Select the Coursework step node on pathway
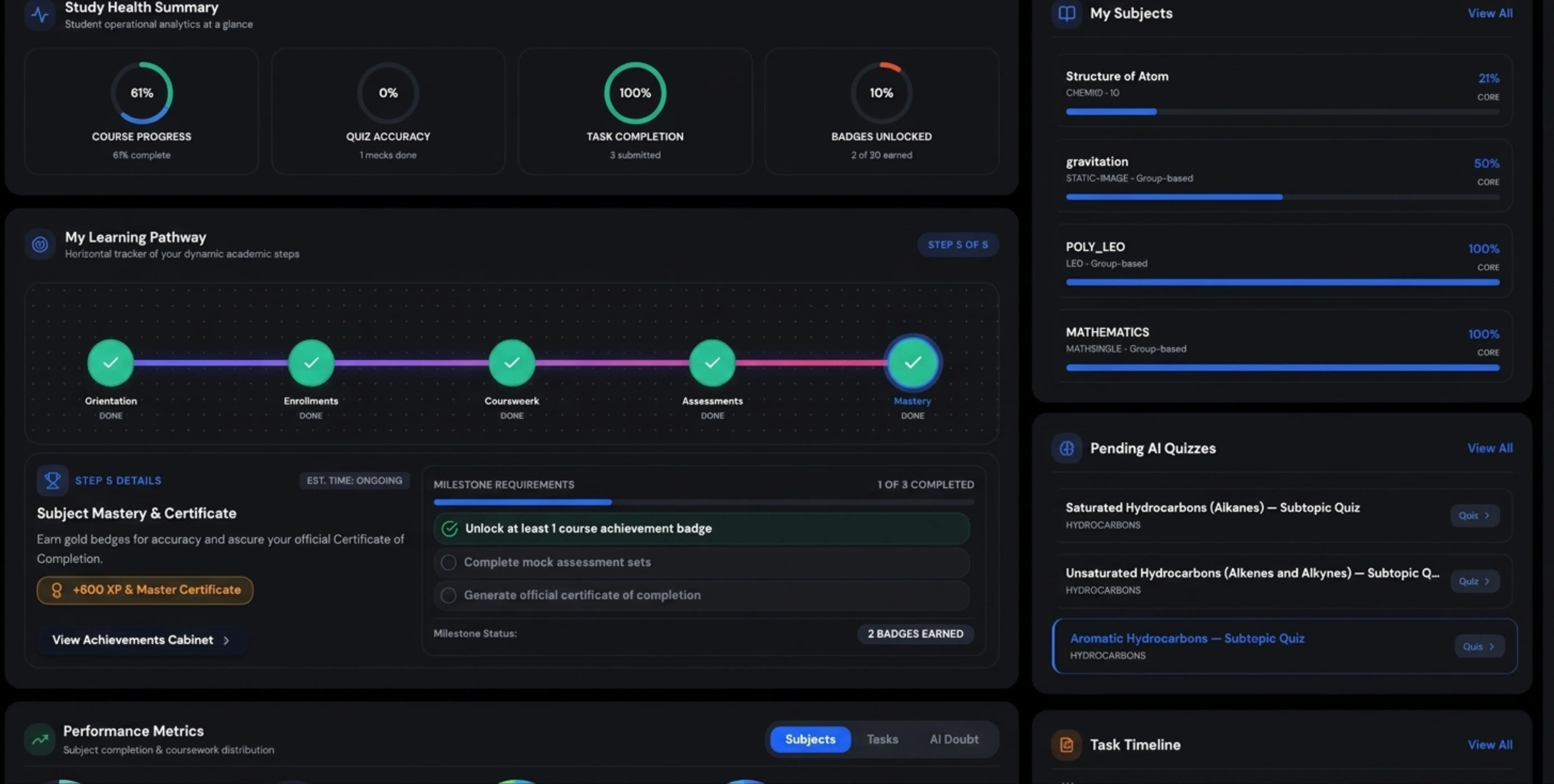 click(512, 362)
